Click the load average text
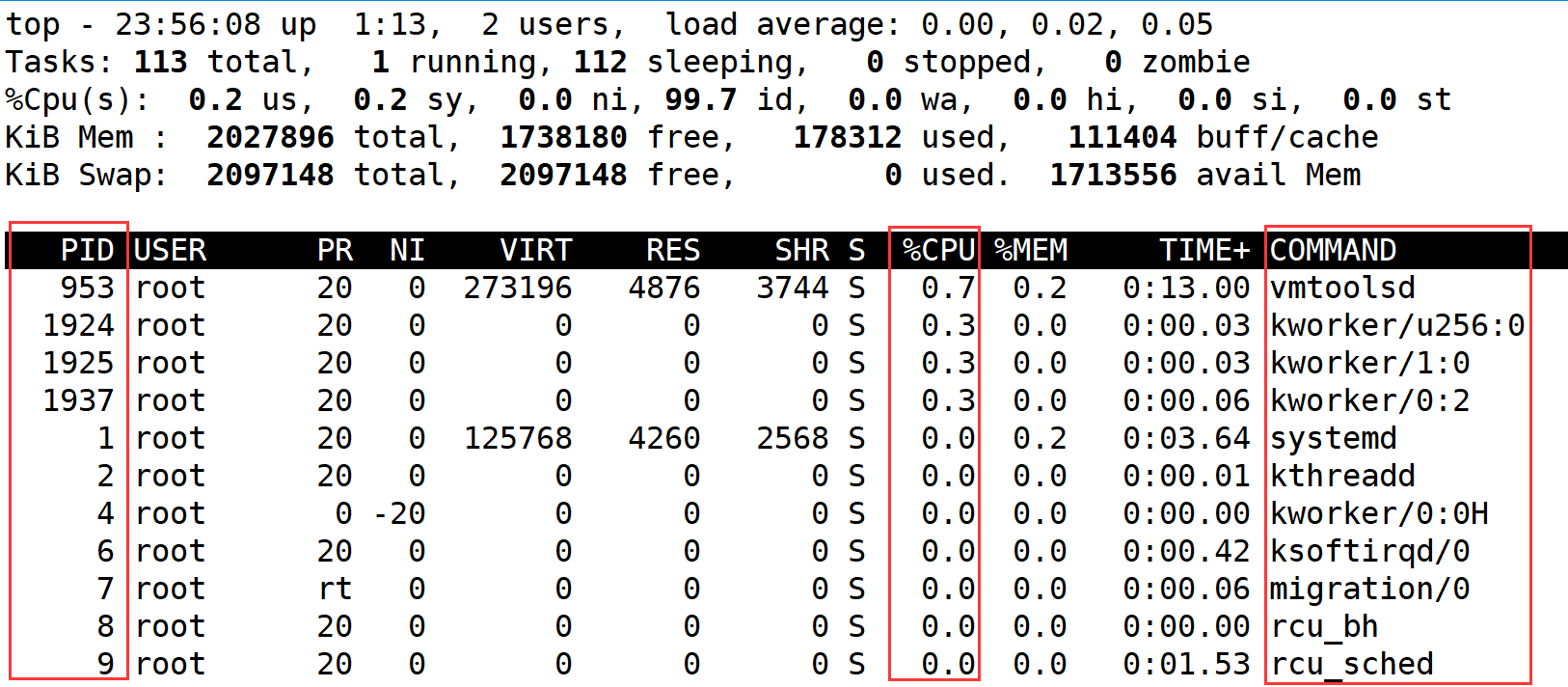1568x687 pixels. tap(784, 25)
